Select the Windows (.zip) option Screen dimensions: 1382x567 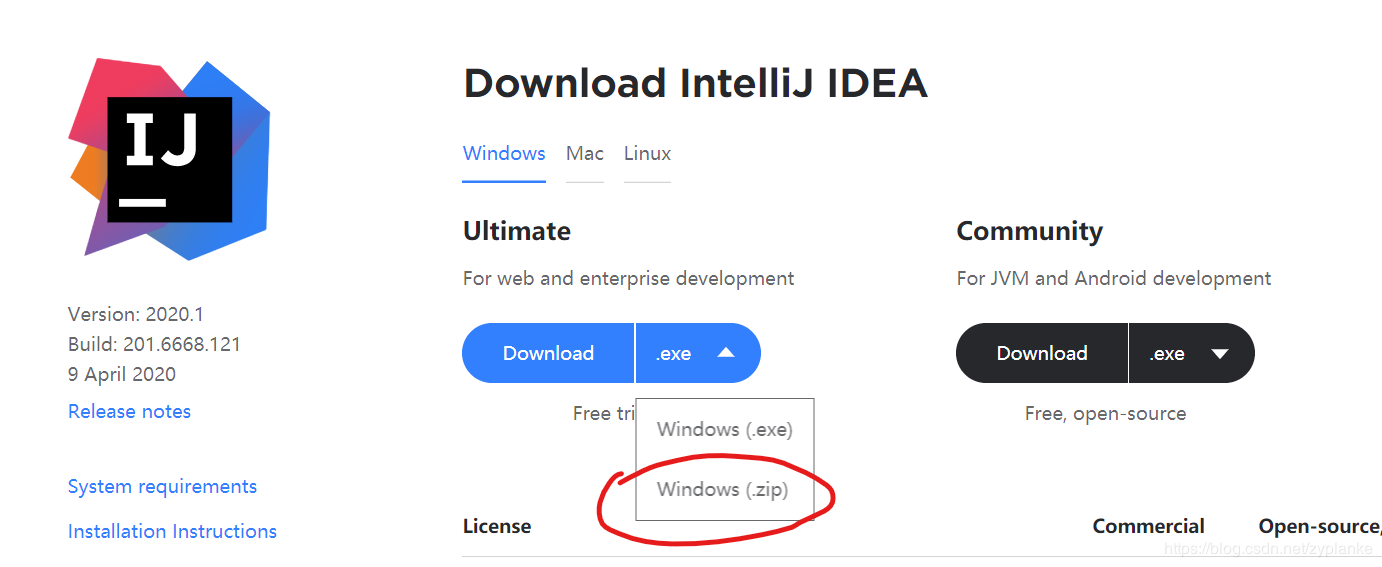(723, 489)
